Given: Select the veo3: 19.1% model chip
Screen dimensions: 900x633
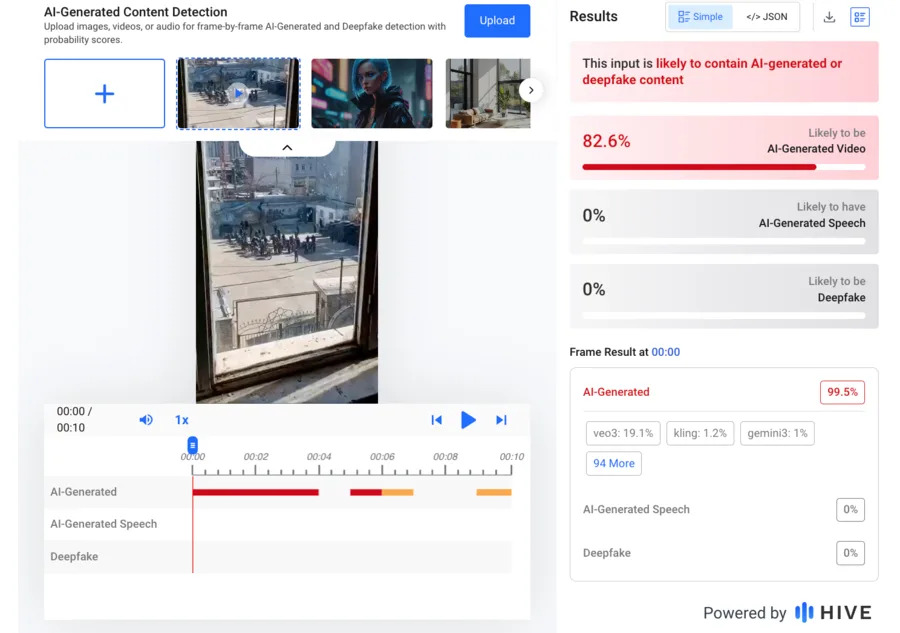Looking at the screenshot, I should [620, 433].
